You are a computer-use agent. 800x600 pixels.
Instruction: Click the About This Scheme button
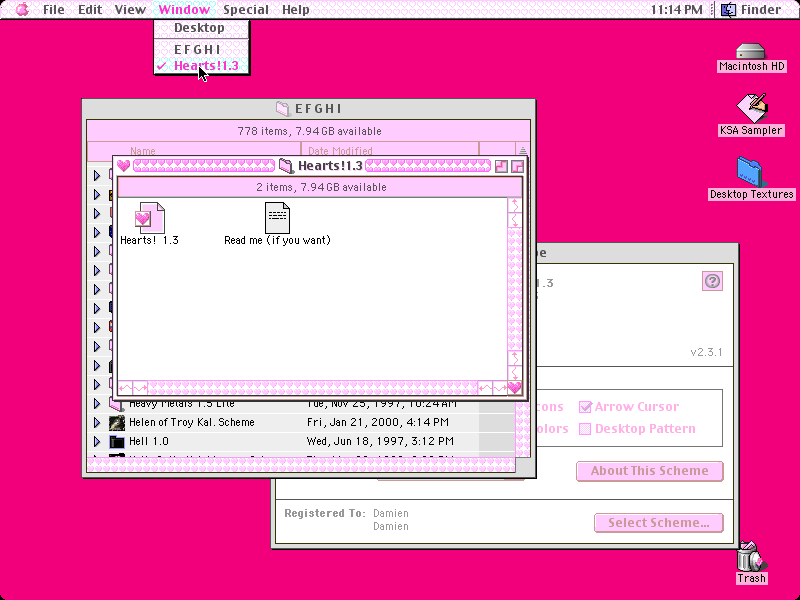coord(649,471)
